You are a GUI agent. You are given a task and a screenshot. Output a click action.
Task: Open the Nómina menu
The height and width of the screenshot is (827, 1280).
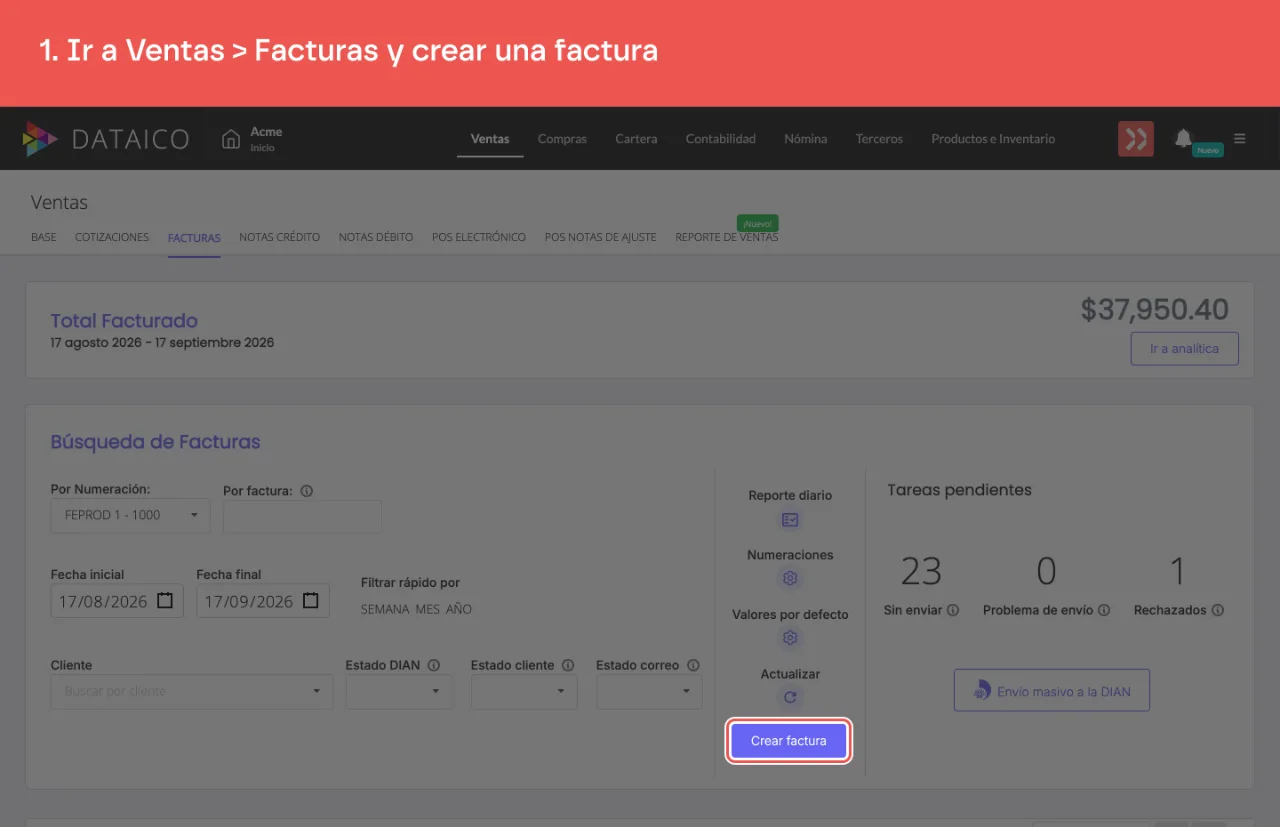click(806, 139)
